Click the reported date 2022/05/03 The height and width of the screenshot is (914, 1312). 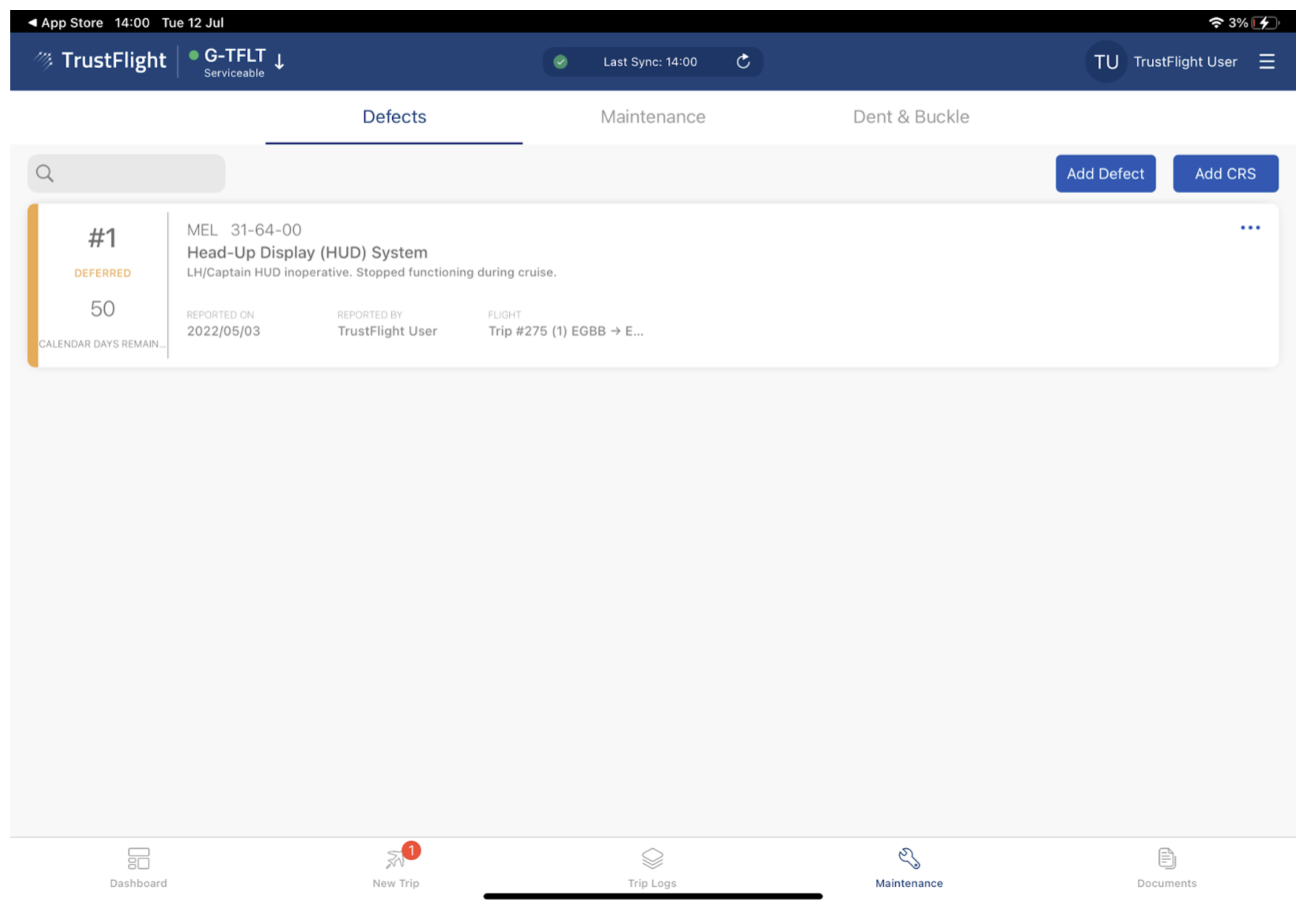click(223, 331)
